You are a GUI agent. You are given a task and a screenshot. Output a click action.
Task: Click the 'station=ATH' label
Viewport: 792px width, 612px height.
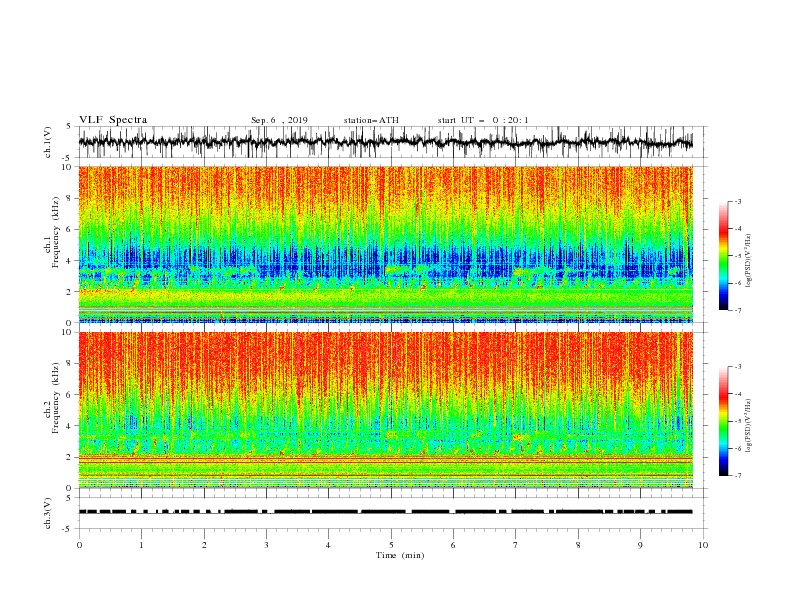tap(371, 120)
